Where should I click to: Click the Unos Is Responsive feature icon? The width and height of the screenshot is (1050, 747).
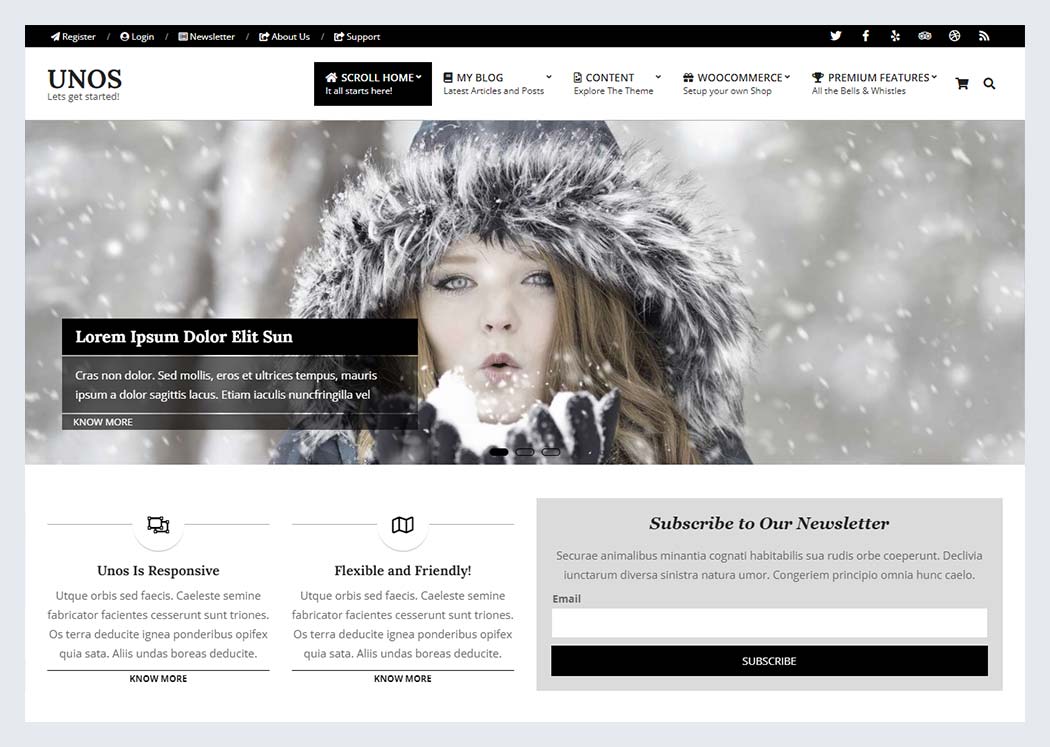[x=158, y=525]
